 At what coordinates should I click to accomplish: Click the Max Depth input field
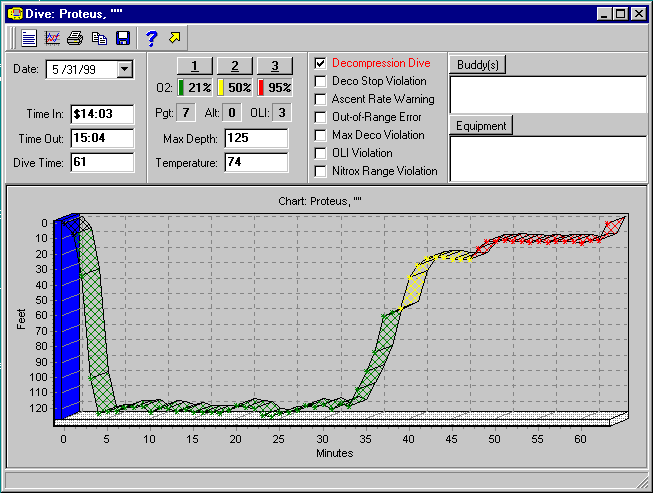256,137
